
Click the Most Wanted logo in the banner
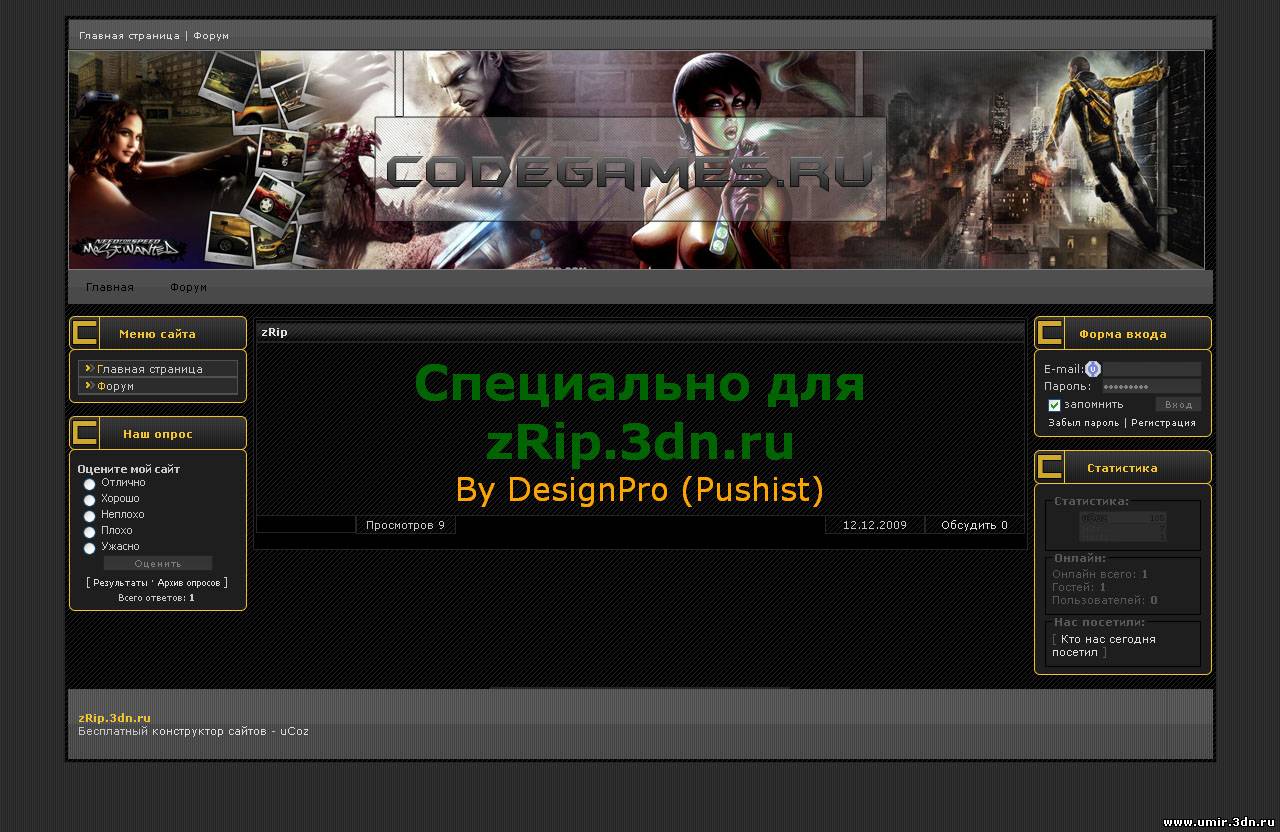tap(128, 248)
